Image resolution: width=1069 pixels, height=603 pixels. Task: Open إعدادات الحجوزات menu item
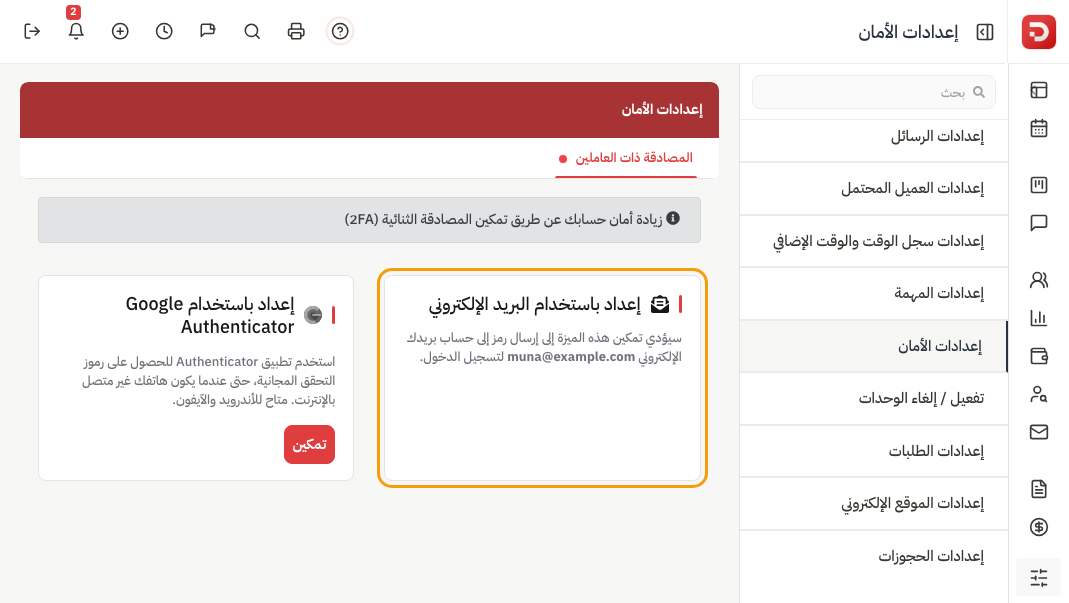pos(873,557)
